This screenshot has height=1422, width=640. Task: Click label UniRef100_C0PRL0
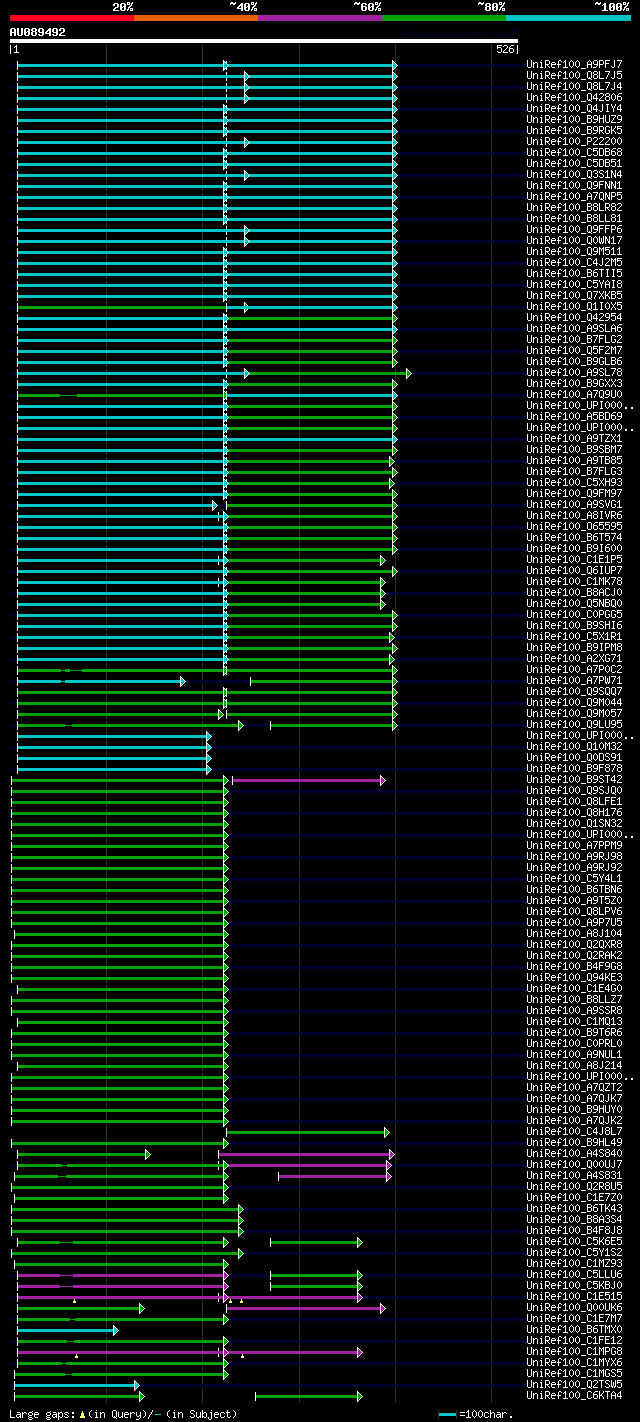click(575, 1044)
